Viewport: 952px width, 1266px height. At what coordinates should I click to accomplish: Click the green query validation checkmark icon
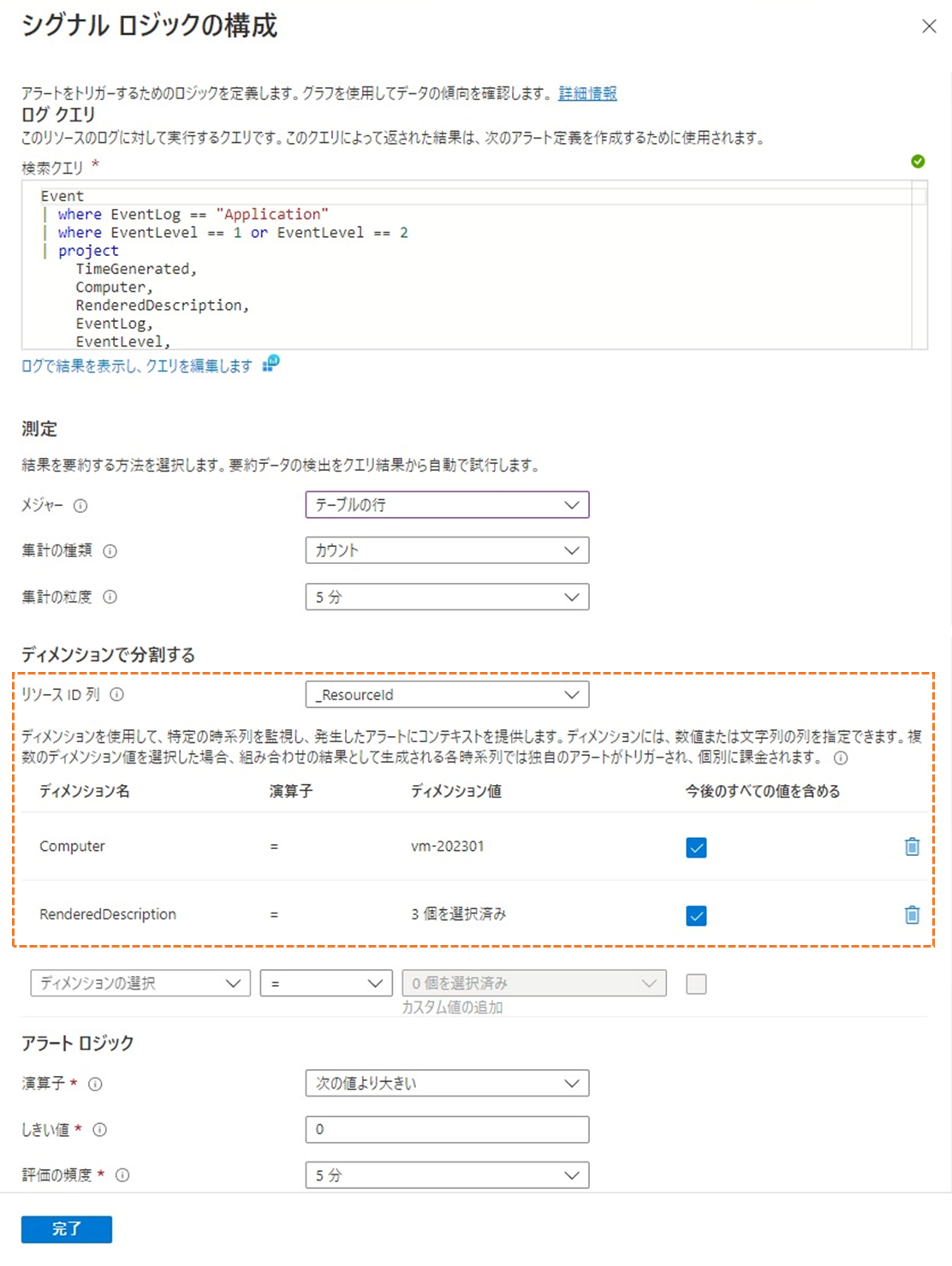(918, 161)
